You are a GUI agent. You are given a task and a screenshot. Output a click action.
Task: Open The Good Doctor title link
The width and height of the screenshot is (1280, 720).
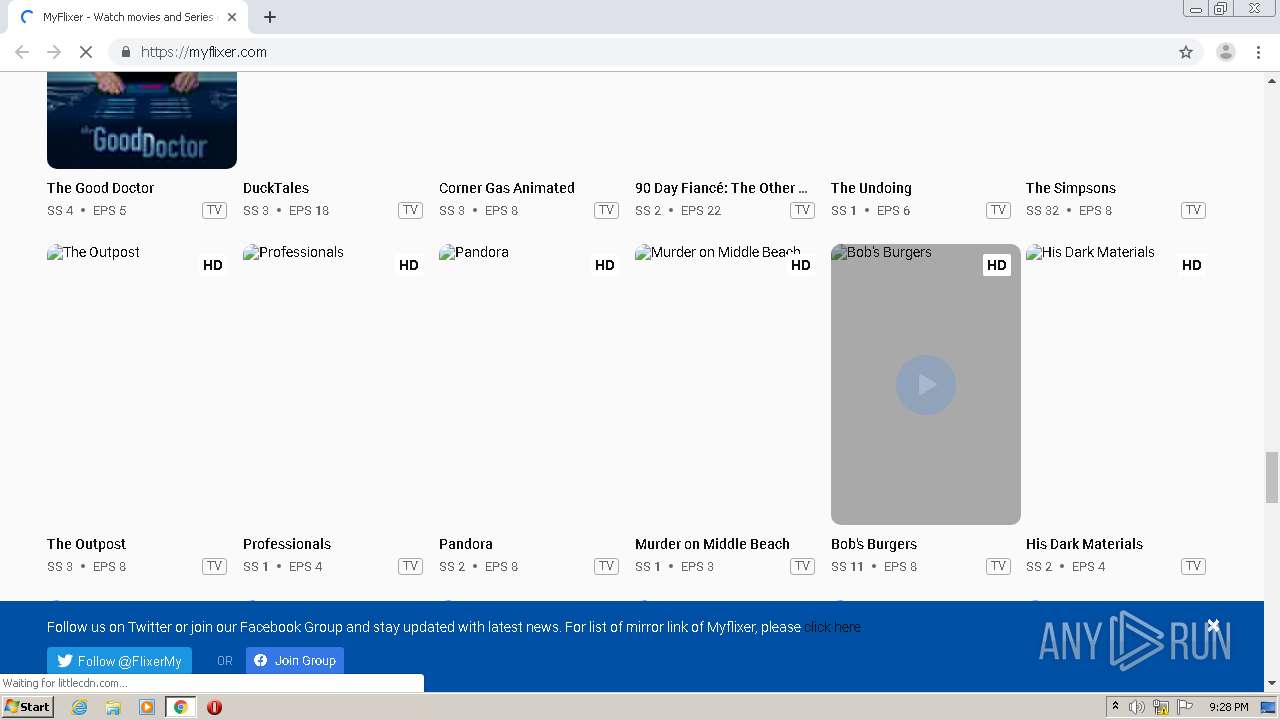click(100, 188)
